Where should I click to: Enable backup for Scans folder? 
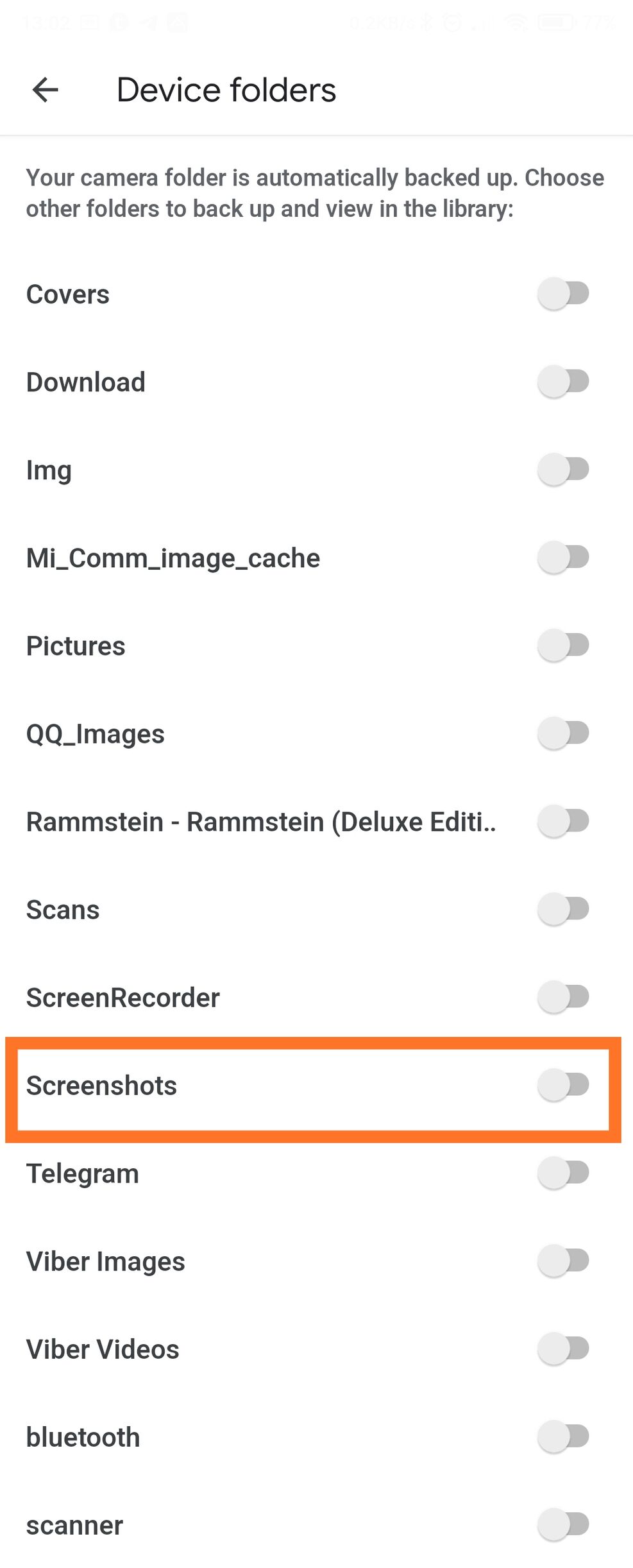pos(564,909)
